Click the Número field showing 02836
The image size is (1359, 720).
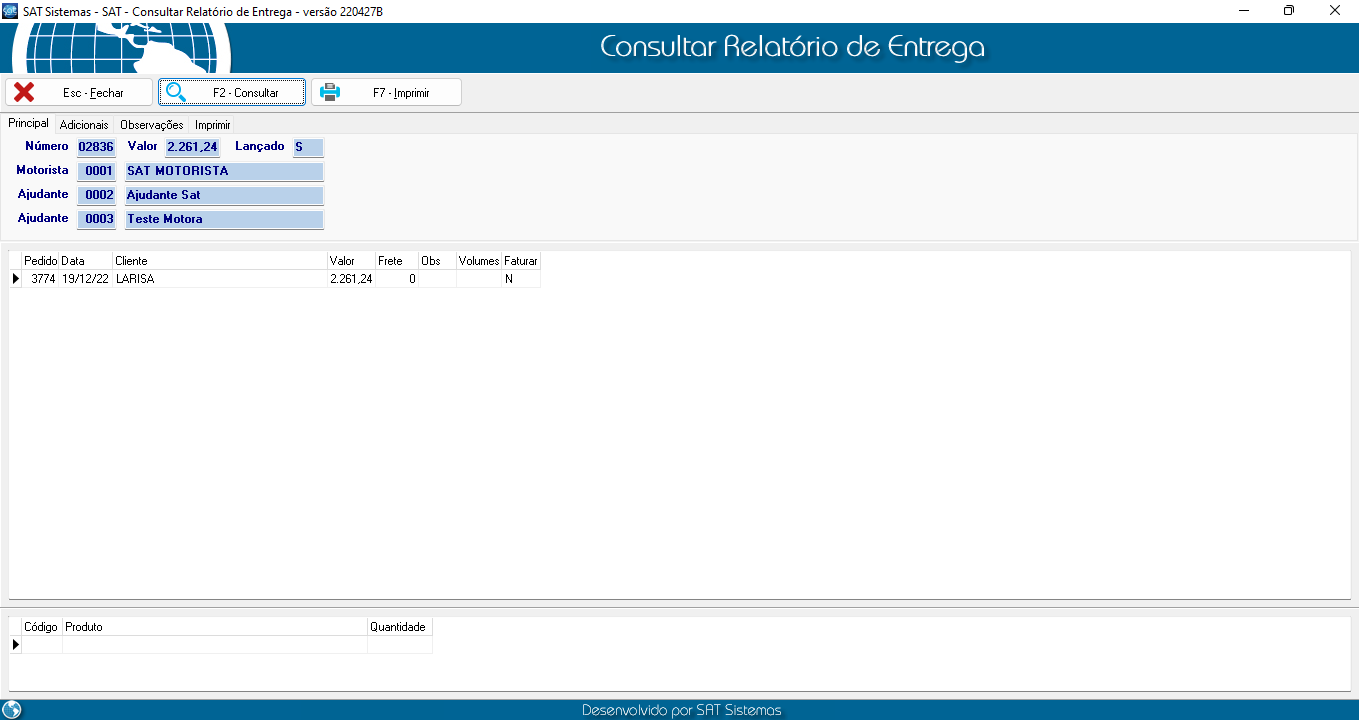[x=96, y=147]
